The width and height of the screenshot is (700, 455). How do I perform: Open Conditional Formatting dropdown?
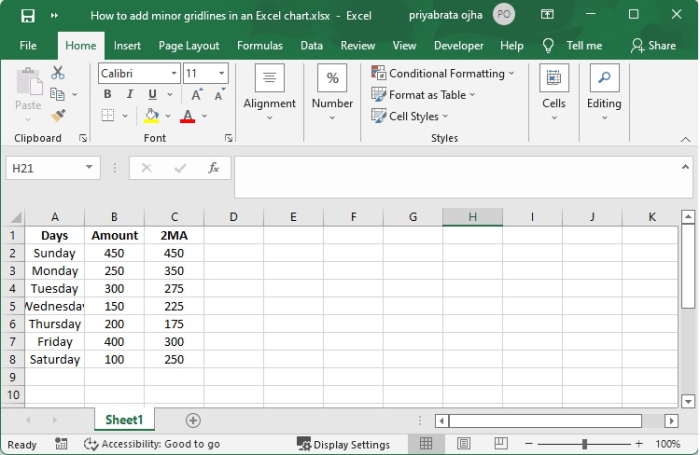(443, 73)
